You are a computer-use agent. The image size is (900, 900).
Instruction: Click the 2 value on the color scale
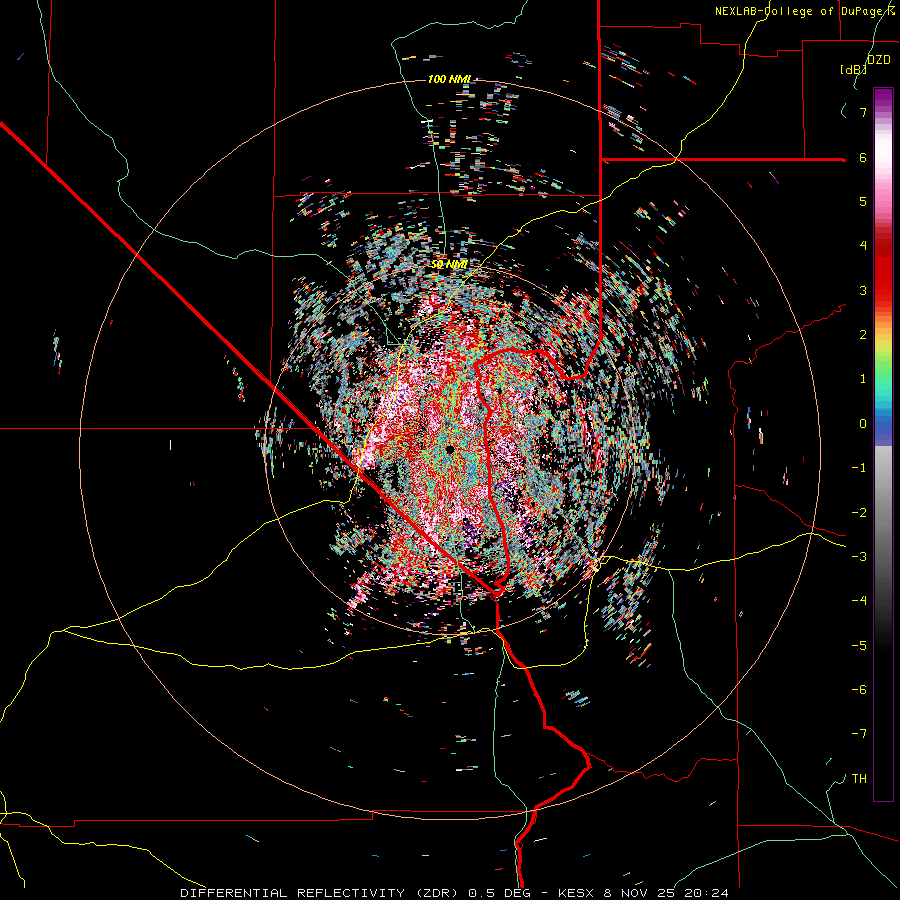coord(863,335)
